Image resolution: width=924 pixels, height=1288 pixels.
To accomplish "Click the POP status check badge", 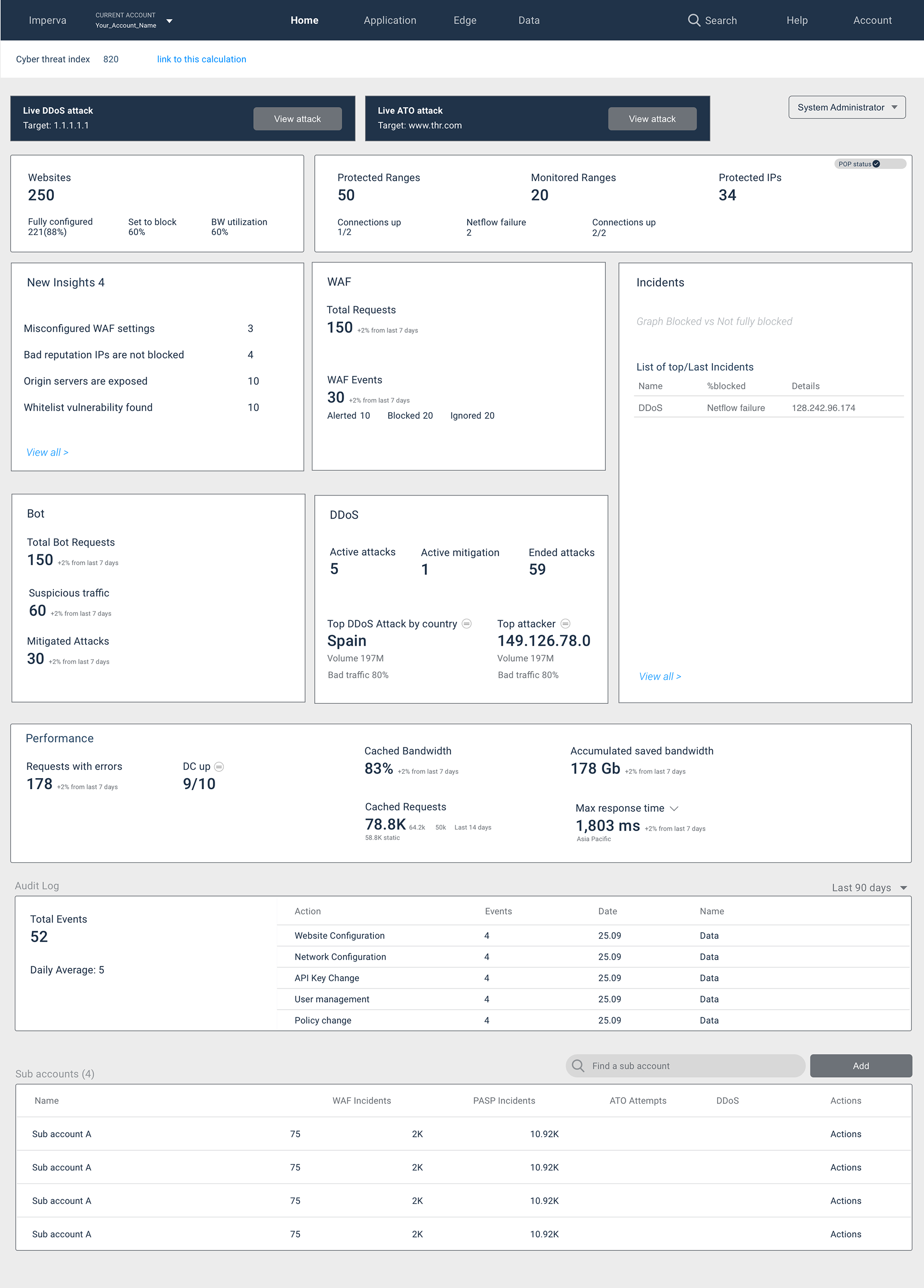I will tap(876, 164).
